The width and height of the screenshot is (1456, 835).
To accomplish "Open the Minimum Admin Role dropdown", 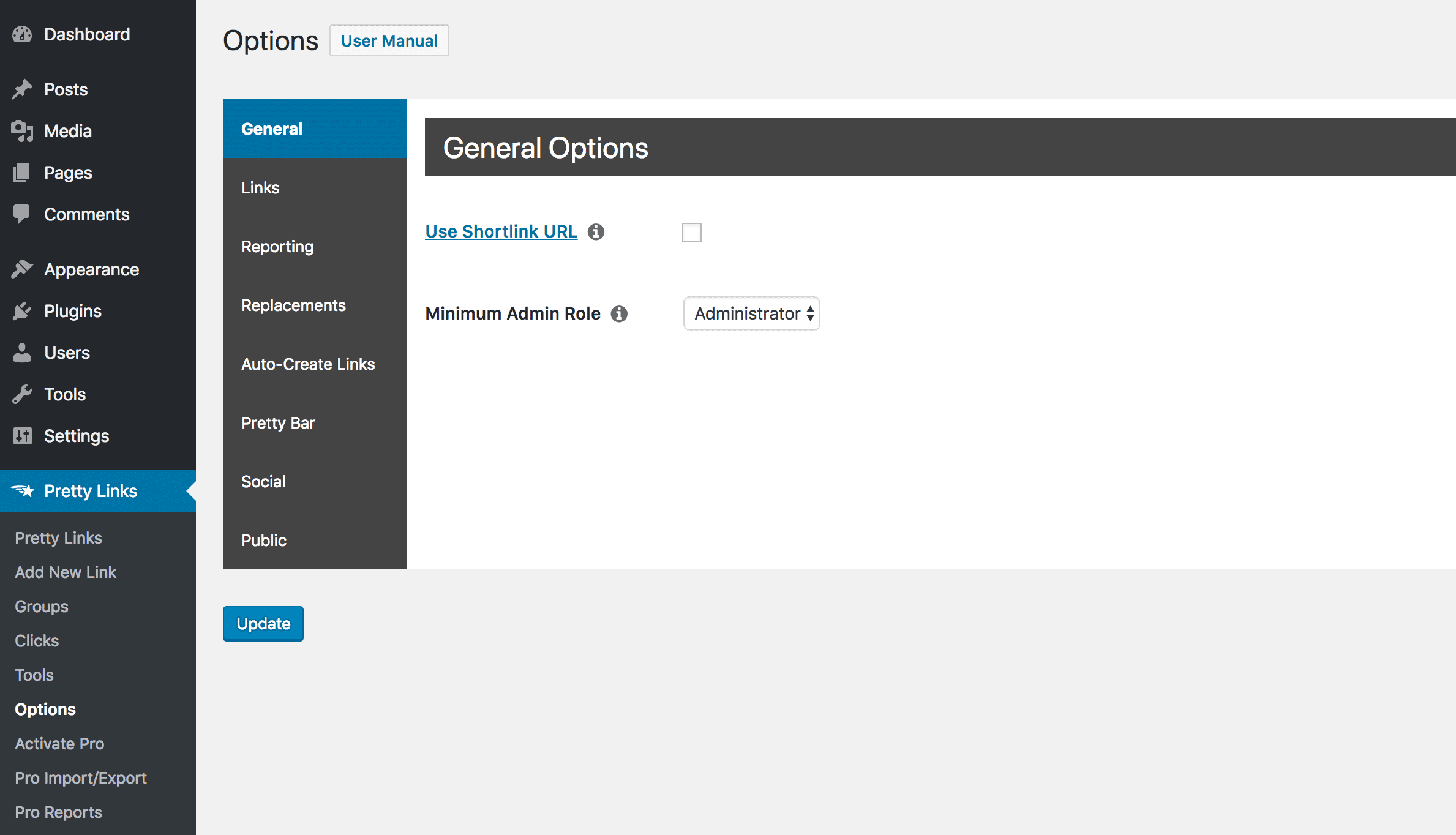I will (x=751, y=313).
